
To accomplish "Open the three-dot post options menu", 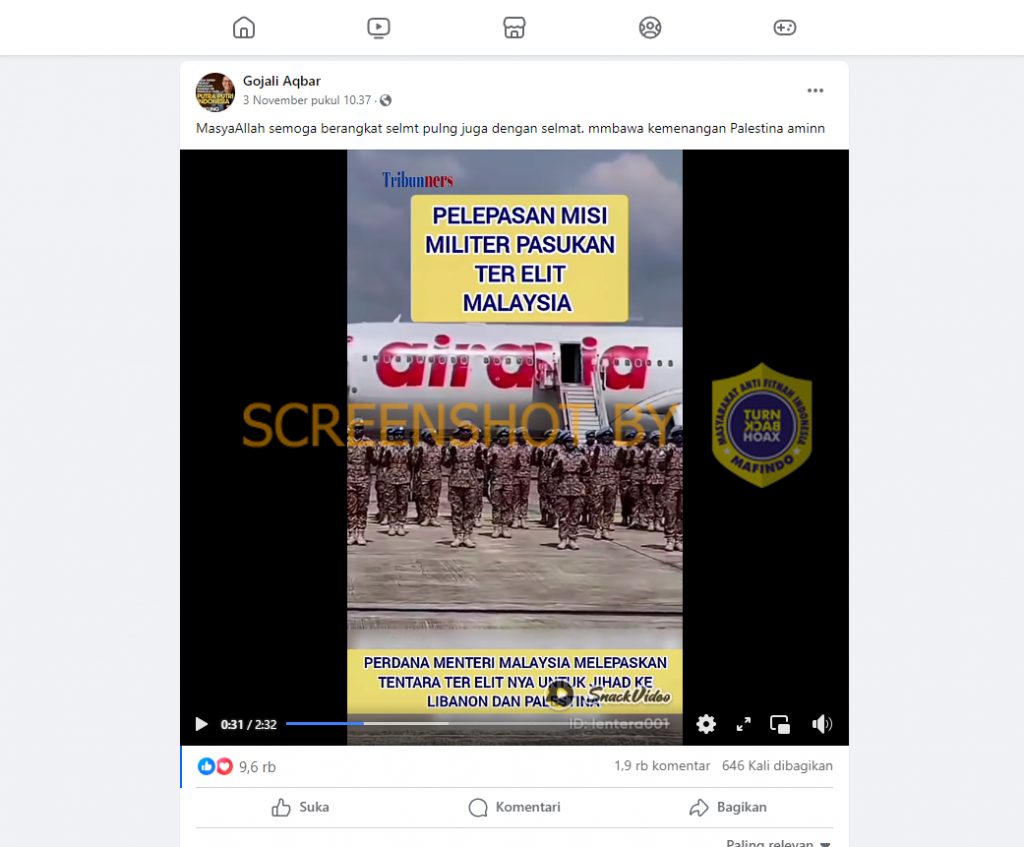I will tap(815, 90).
